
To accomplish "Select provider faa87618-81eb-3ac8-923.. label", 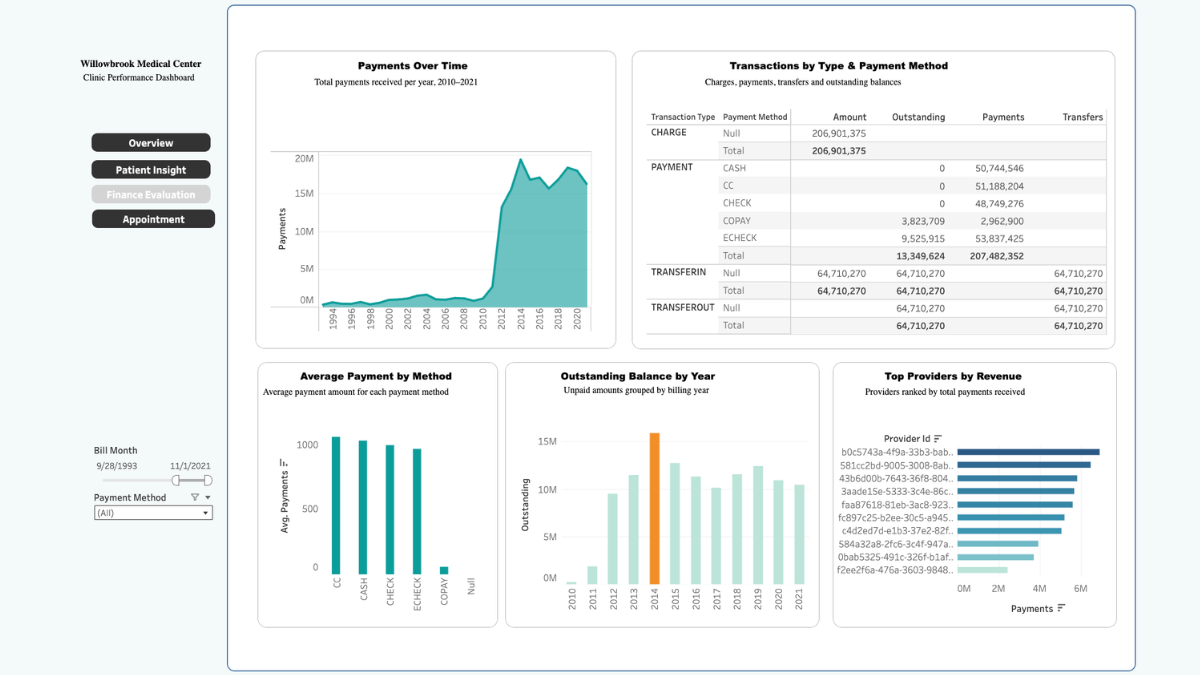I will click(897, 504).
